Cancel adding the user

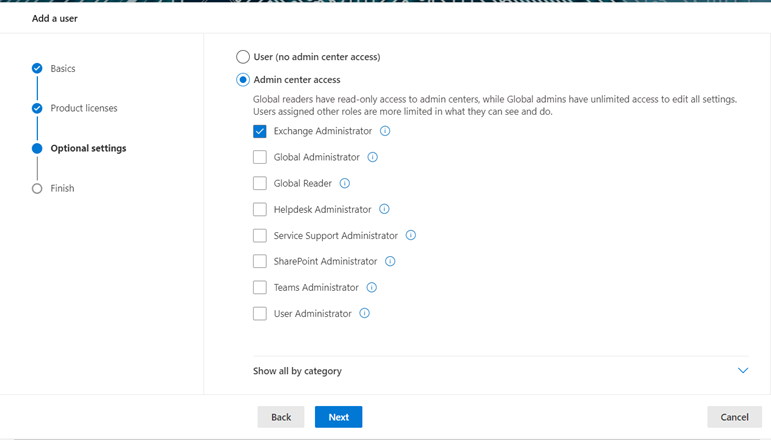tap(734, 417)
